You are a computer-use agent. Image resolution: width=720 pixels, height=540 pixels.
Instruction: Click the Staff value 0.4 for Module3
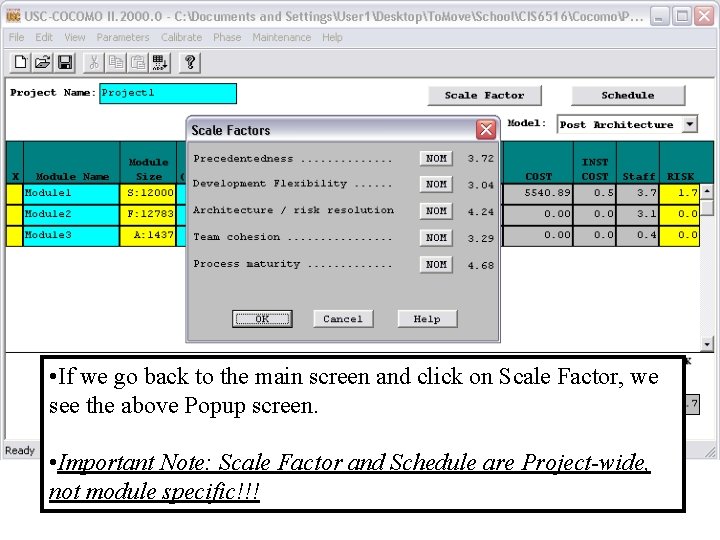[x=638, y=236]
